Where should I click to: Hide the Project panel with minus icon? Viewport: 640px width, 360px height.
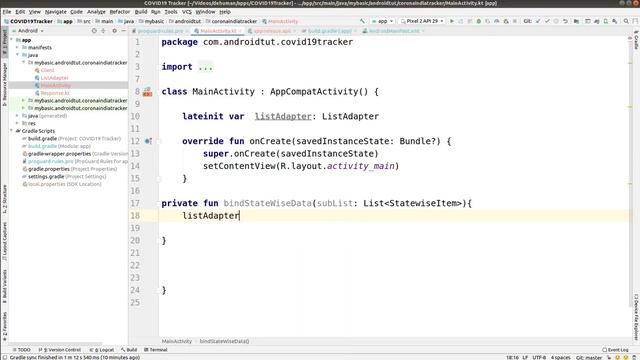coord(123,31)
